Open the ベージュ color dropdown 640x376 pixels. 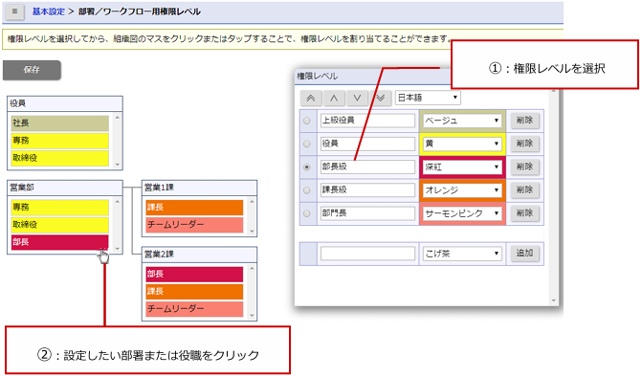point(462,120)
